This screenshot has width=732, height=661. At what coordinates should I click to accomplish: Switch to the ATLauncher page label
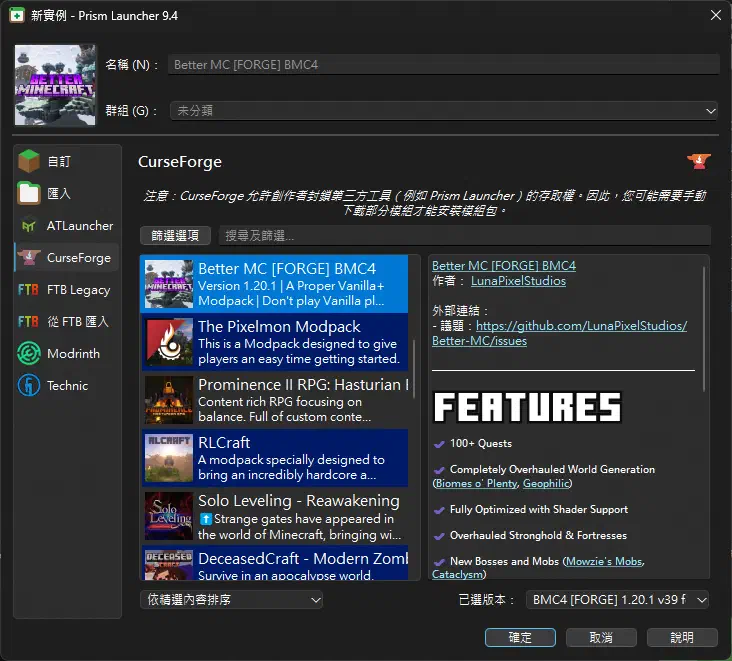(80, 226)
